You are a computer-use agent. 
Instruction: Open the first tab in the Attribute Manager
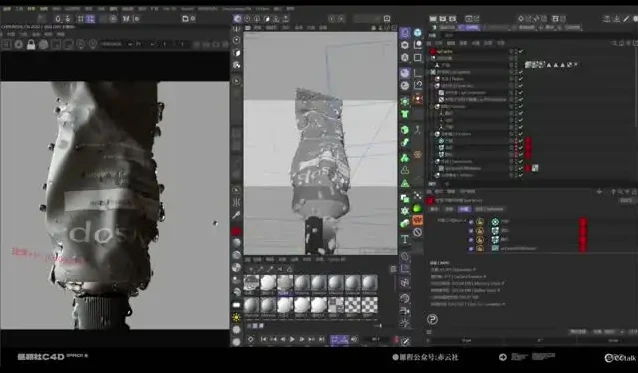tap(435, 209)
